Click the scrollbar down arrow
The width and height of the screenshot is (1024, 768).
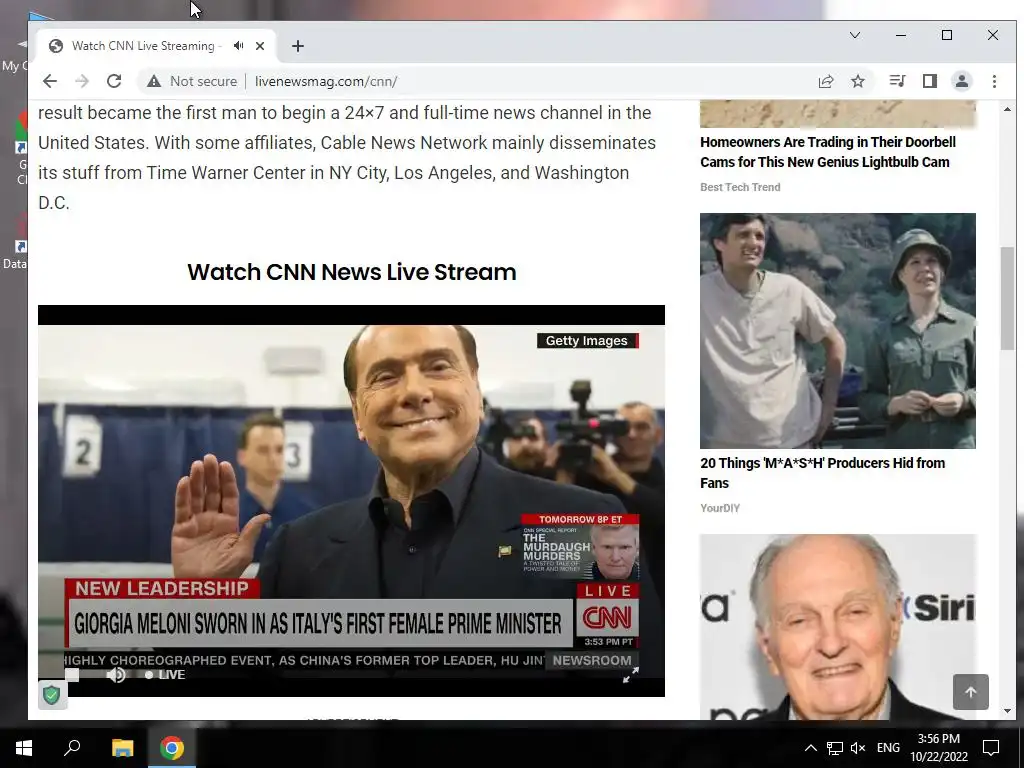pos(1007,711)
